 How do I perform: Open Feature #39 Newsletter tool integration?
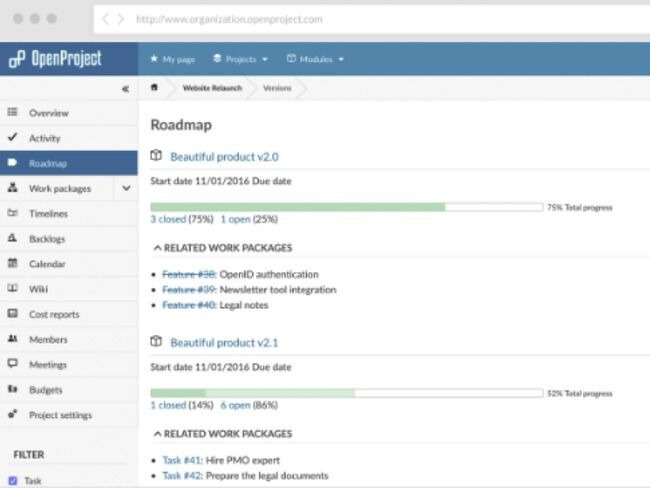click(x=189, y=289)
